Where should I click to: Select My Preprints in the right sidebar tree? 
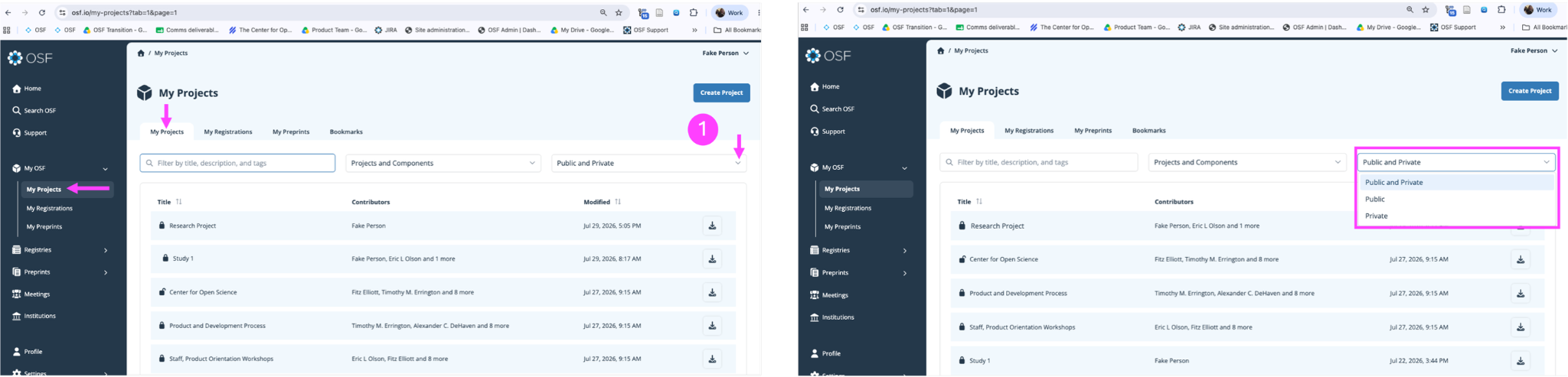pos(842,226)
